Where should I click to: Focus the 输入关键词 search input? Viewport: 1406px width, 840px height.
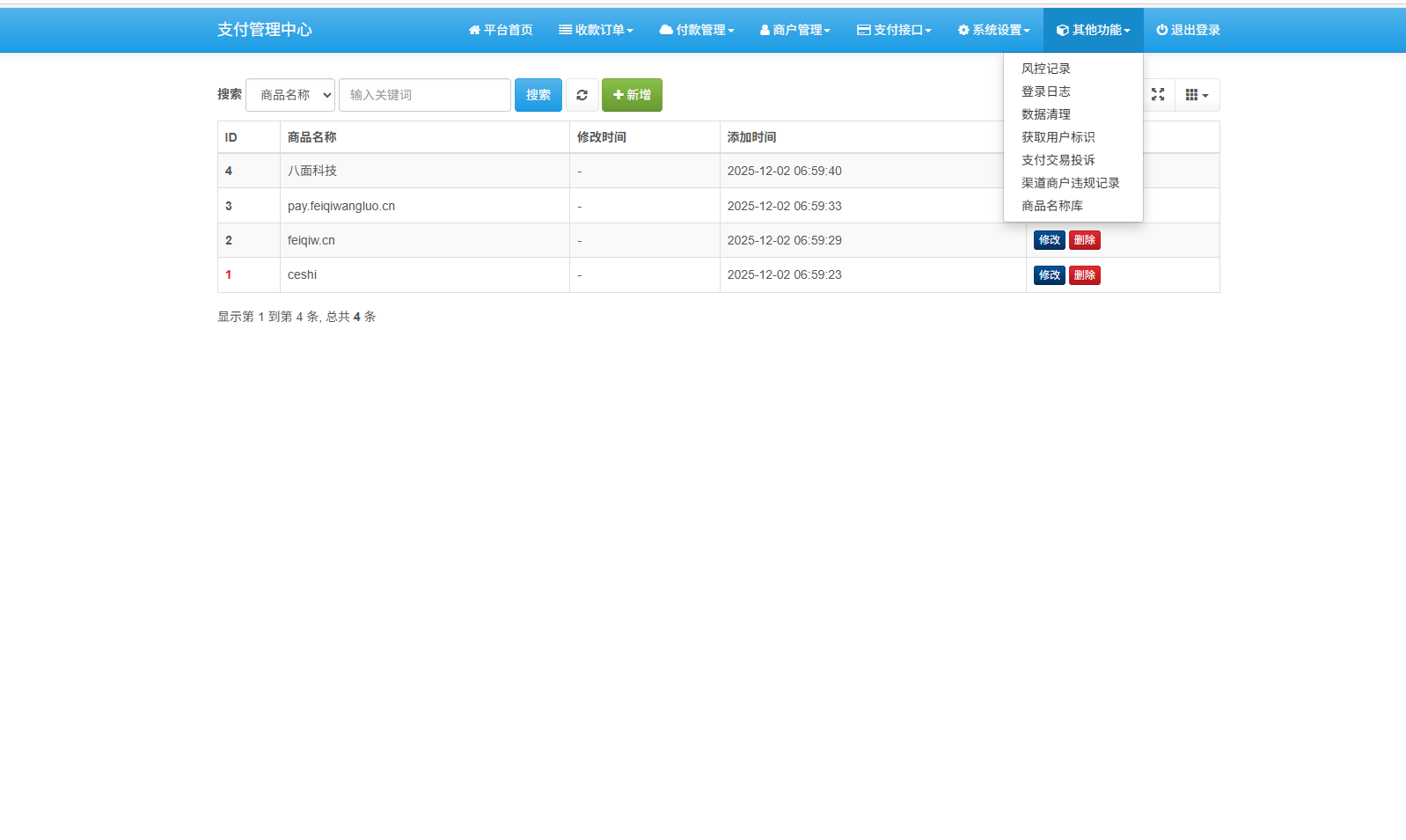click(425, 95)
